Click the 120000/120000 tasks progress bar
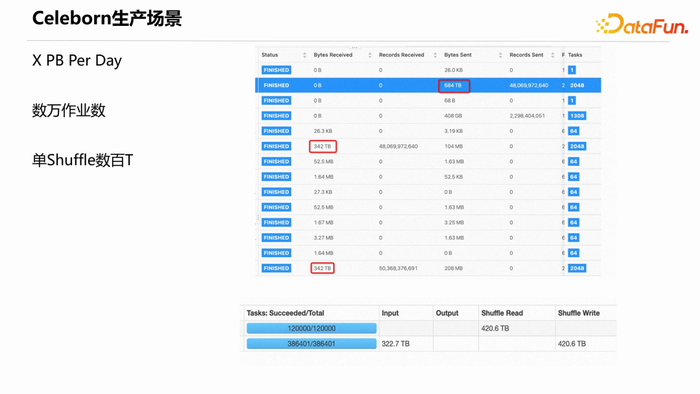Viewport: 700px width, 394px height. (312, 328)
